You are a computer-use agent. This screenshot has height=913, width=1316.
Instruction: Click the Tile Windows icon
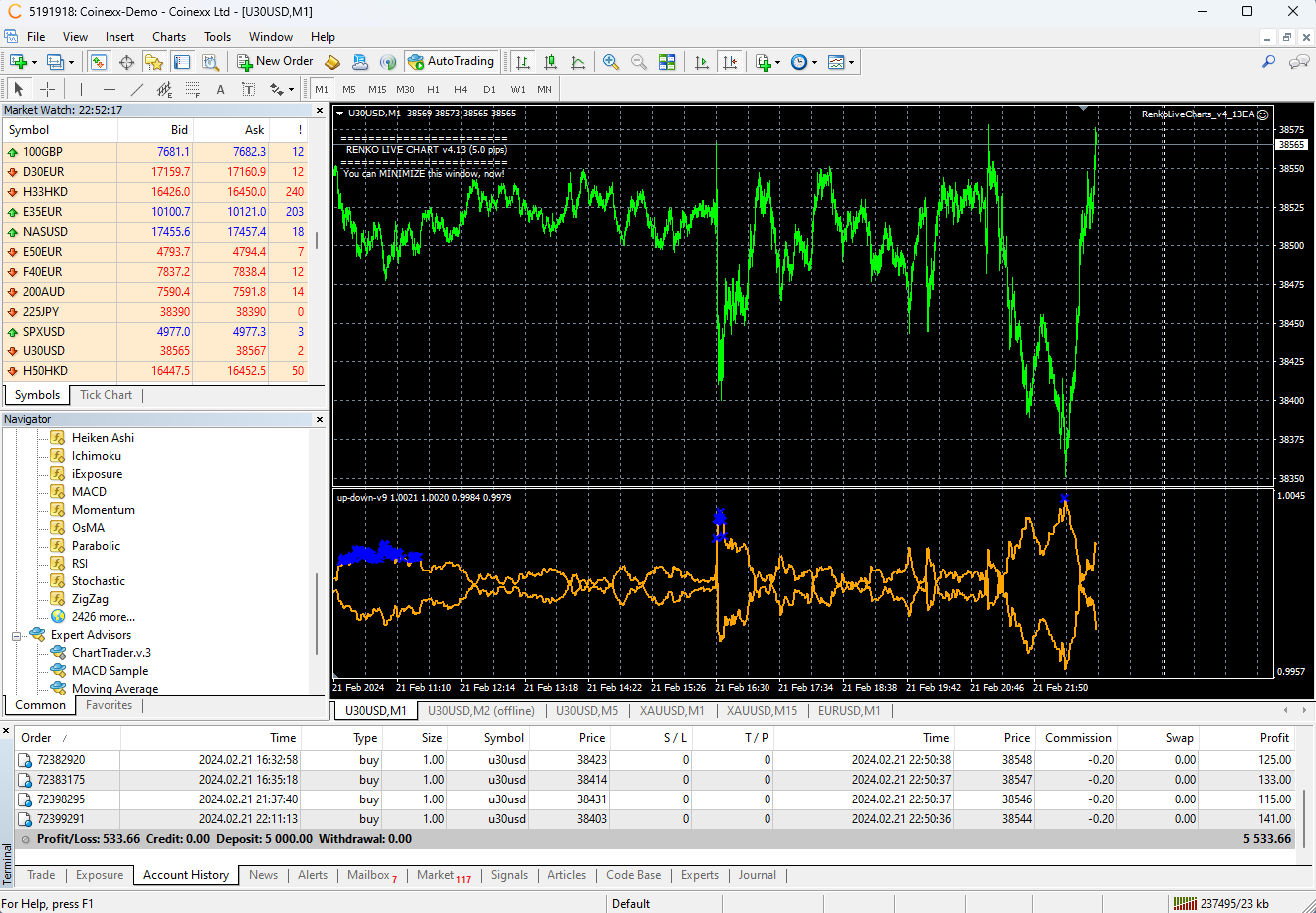[667, 62]
